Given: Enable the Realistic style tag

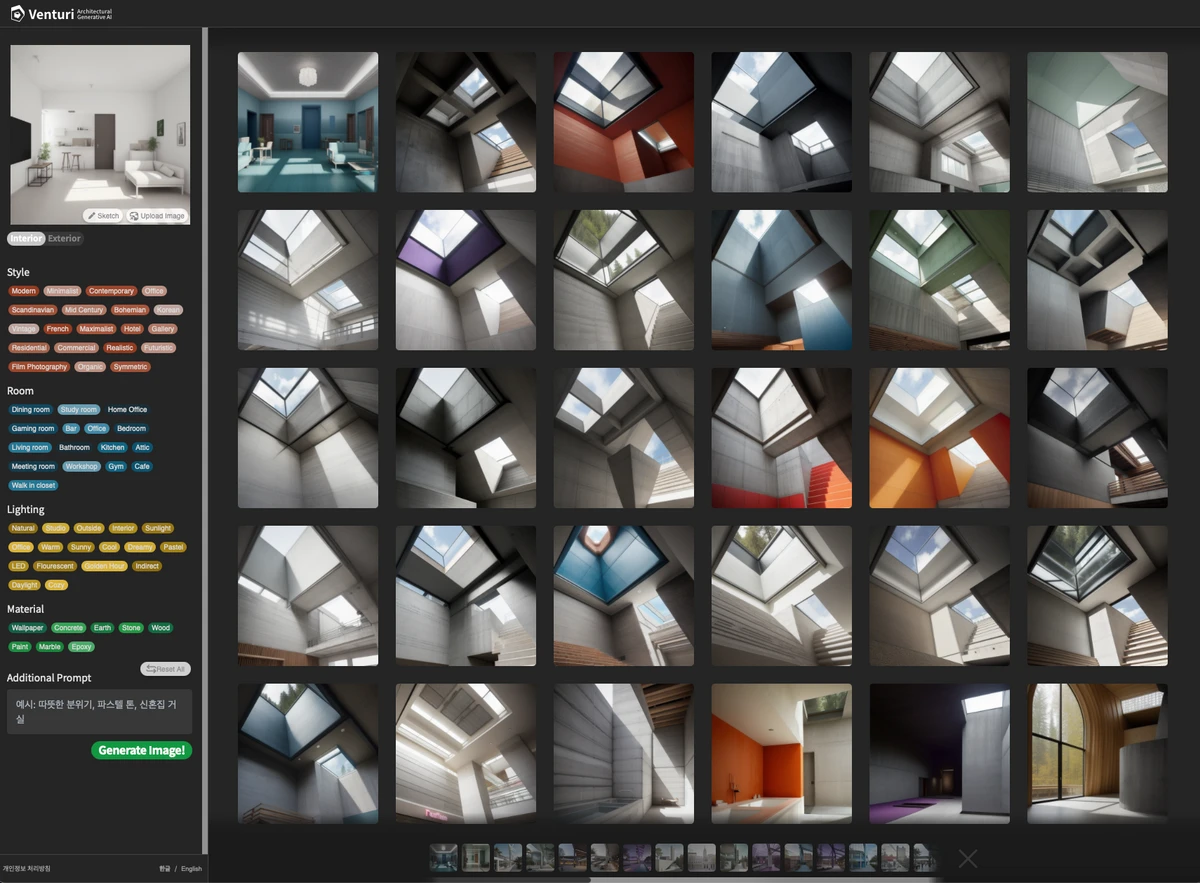Looking at the screenshot, I should tap(120, 348).
